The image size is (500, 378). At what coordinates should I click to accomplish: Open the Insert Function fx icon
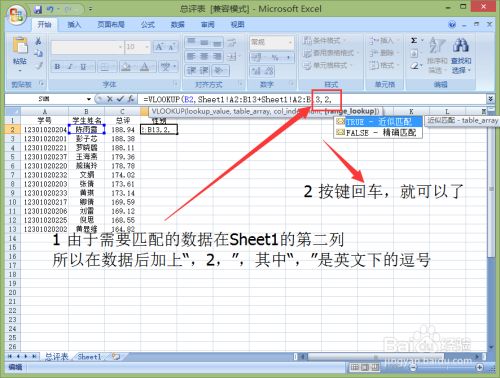click(x=131, y=99)
